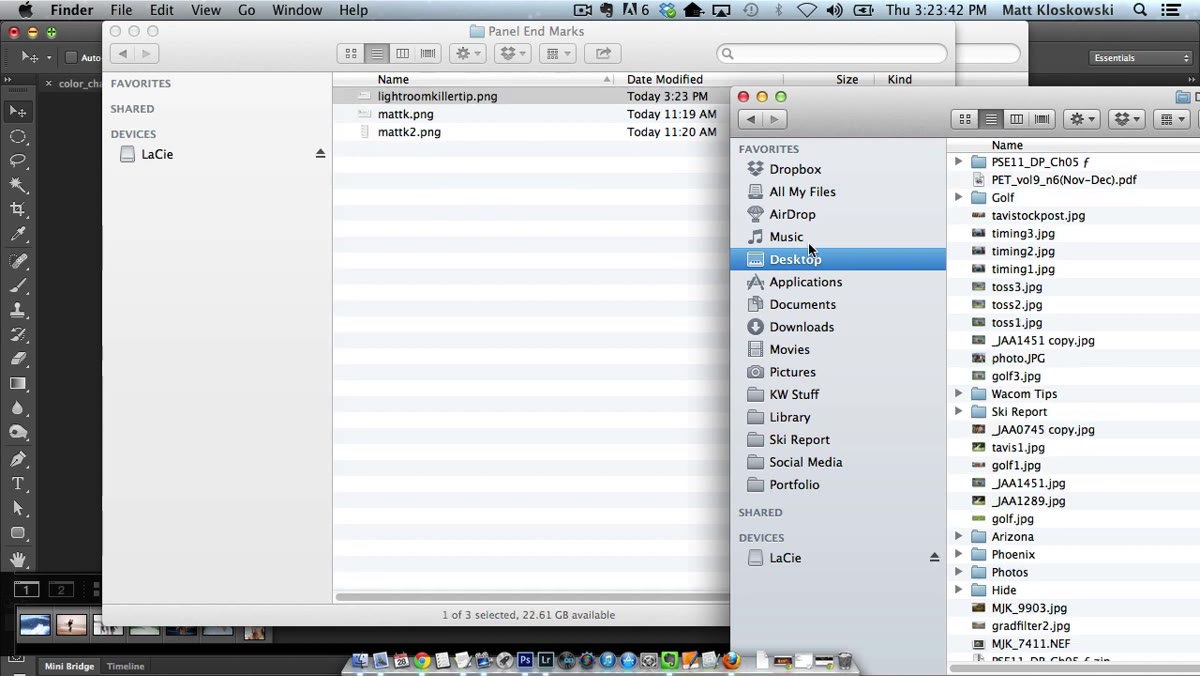Select the Brush tool
This screenshot has height=676, width=1200.
[18, 286]
